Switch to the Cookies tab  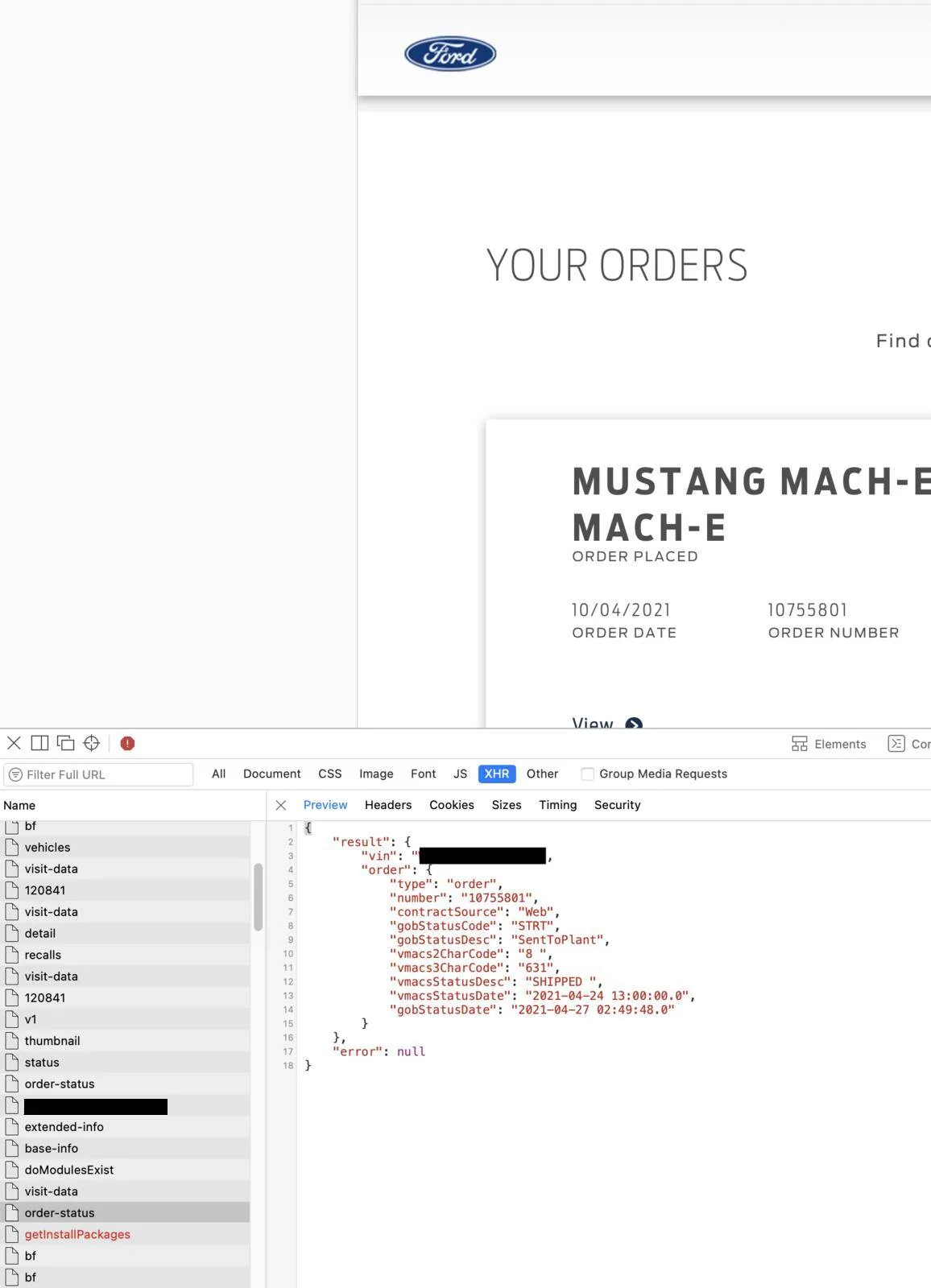451,805
